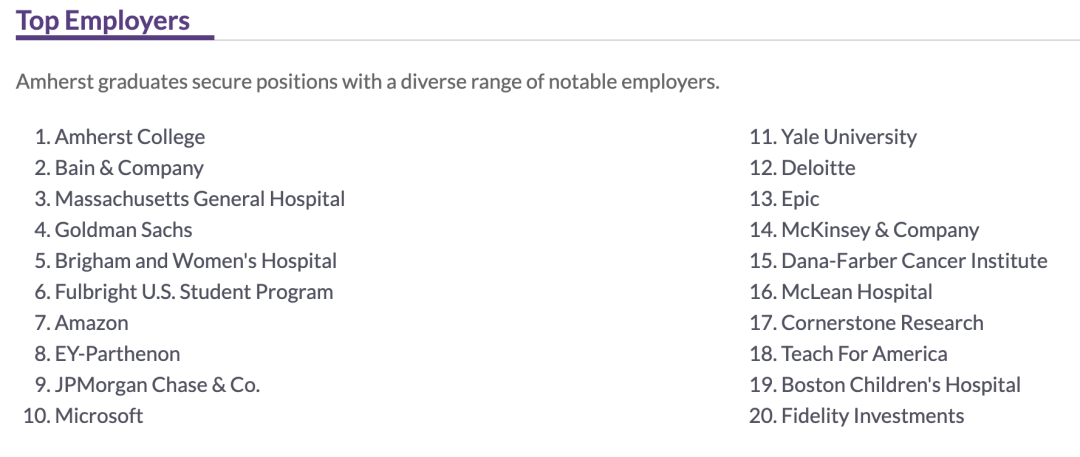Select Massachusetts General Hospital entry
The height and width of the screenshot is (457, 1080).
pyautogui.click(x=199, y=199)
